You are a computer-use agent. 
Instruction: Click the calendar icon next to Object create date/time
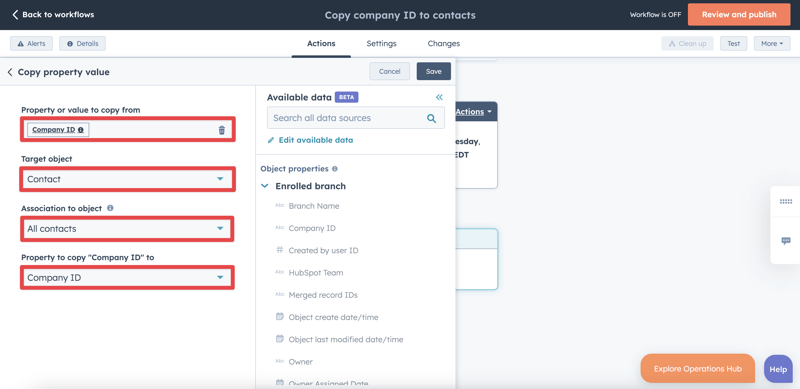280,317
